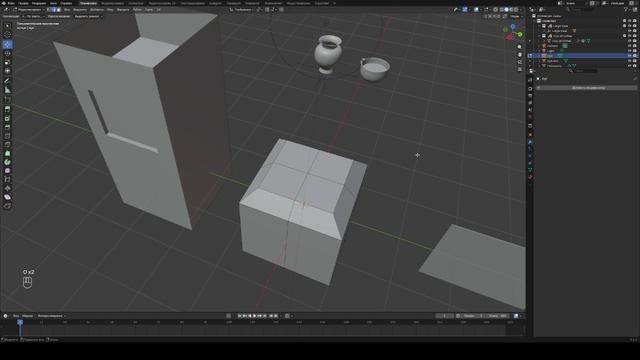Image resolution: width=640 pixels, height=360 pixels.
Task: Enable vertex select mode
Action: point(49,9)
